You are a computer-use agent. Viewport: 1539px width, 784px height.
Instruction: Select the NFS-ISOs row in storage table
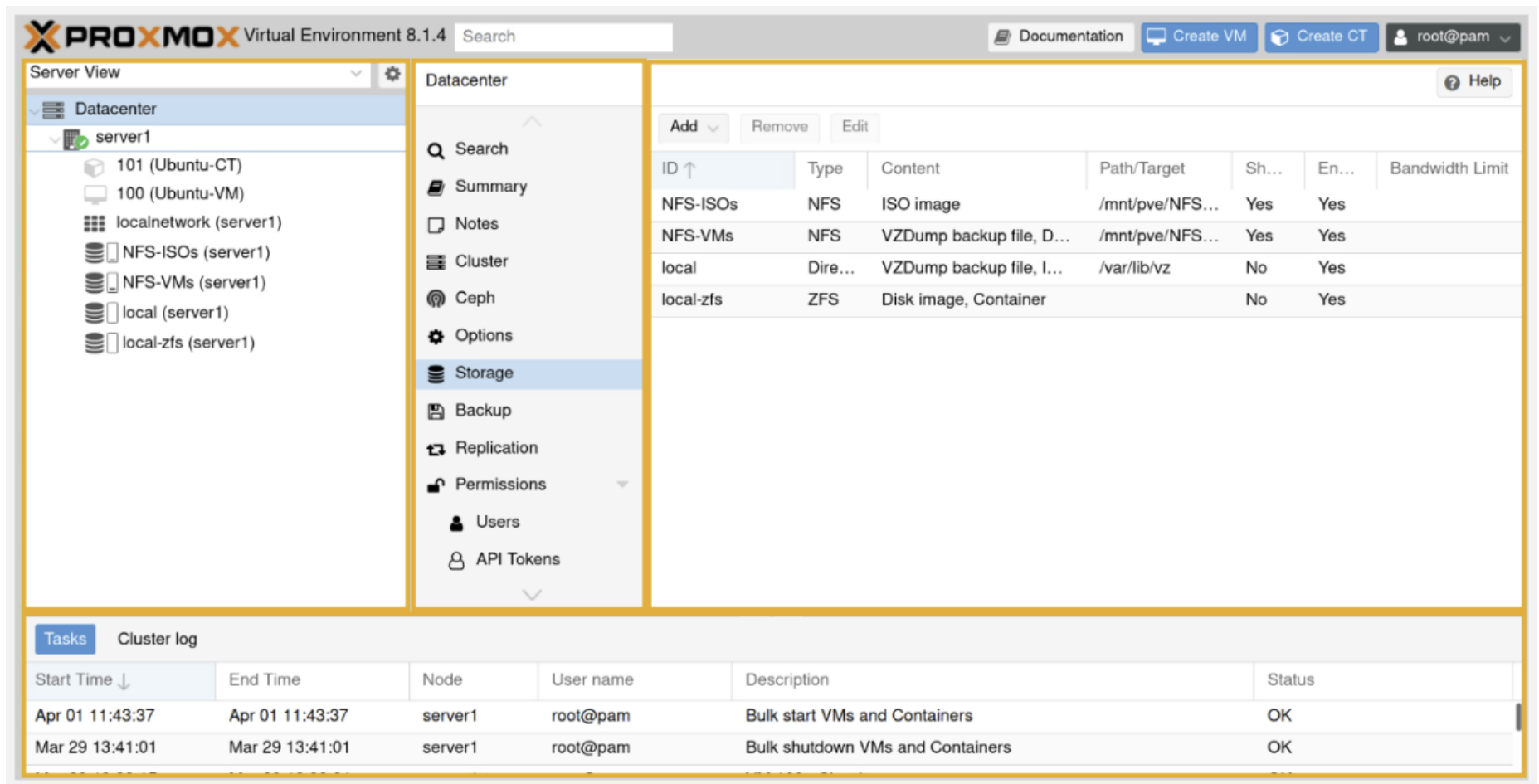(1087, 205)
